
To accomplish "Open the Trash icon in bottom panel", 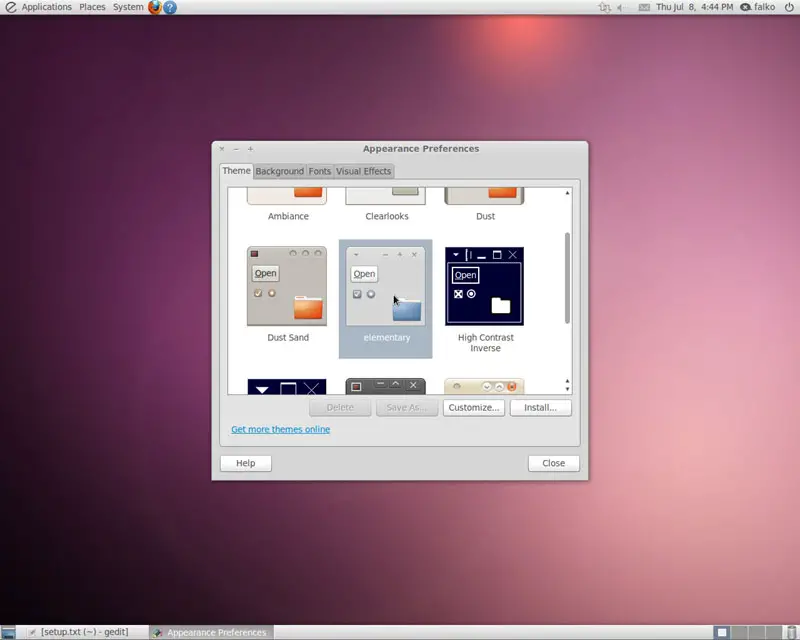I will point(791,632).
